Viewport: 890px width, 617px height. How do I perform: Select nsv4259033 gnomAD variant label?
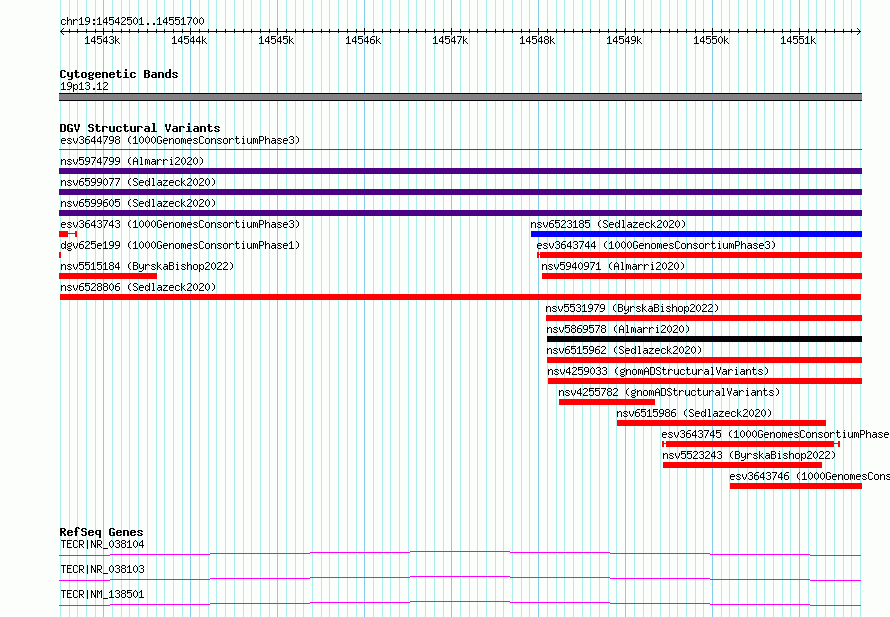(x=658, y=371)
